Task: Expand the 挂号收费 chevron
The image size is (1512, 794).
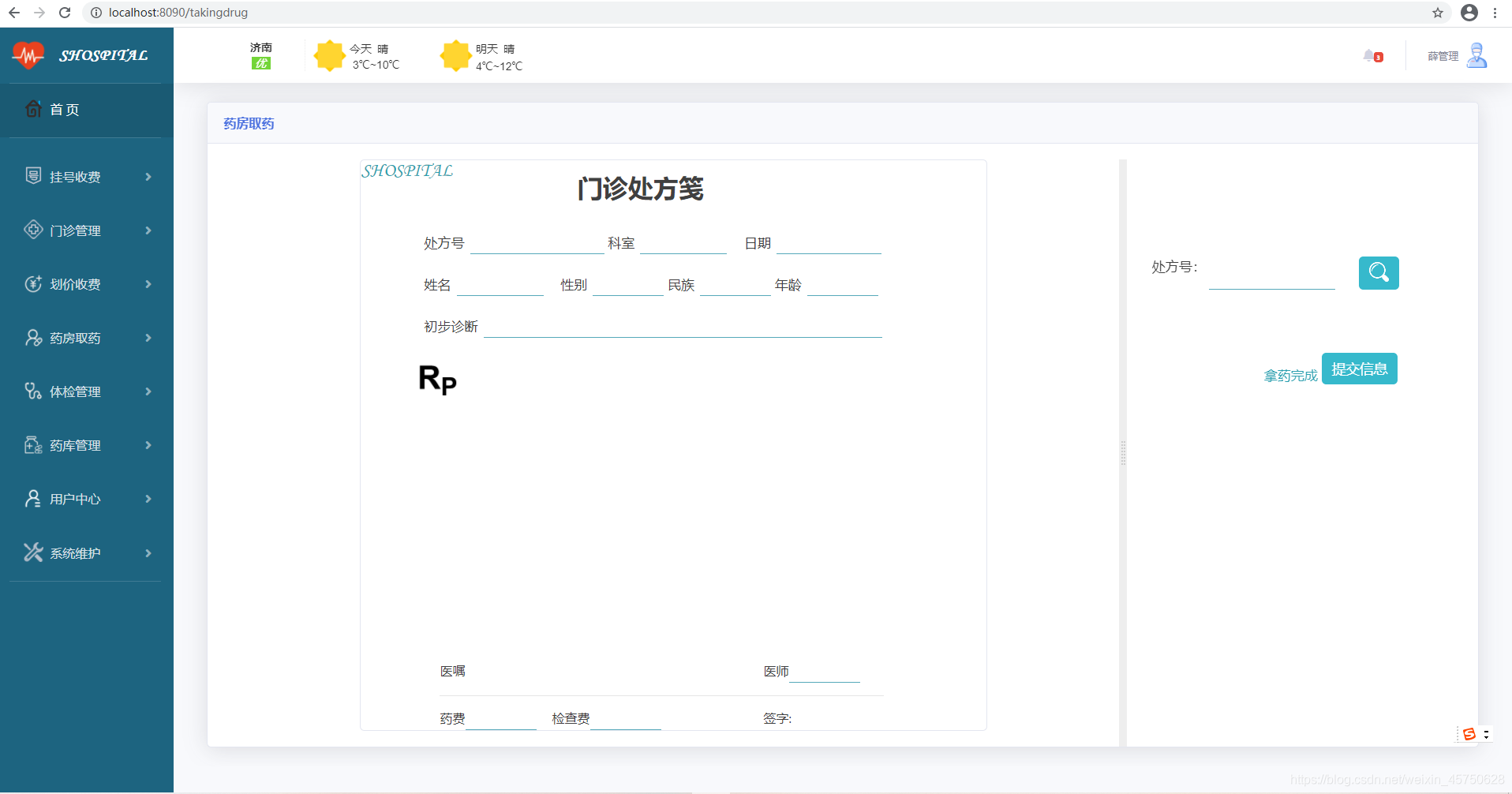Action: tap(148, 177)
